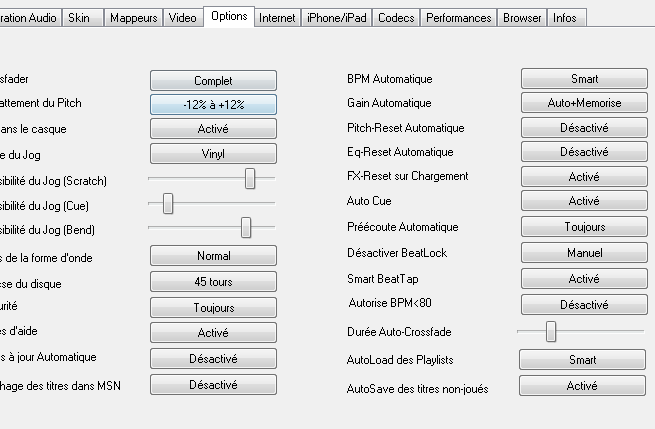Click BPM Automatique Smart button
This screenshot has height=429, width=655.
[584, 79]
